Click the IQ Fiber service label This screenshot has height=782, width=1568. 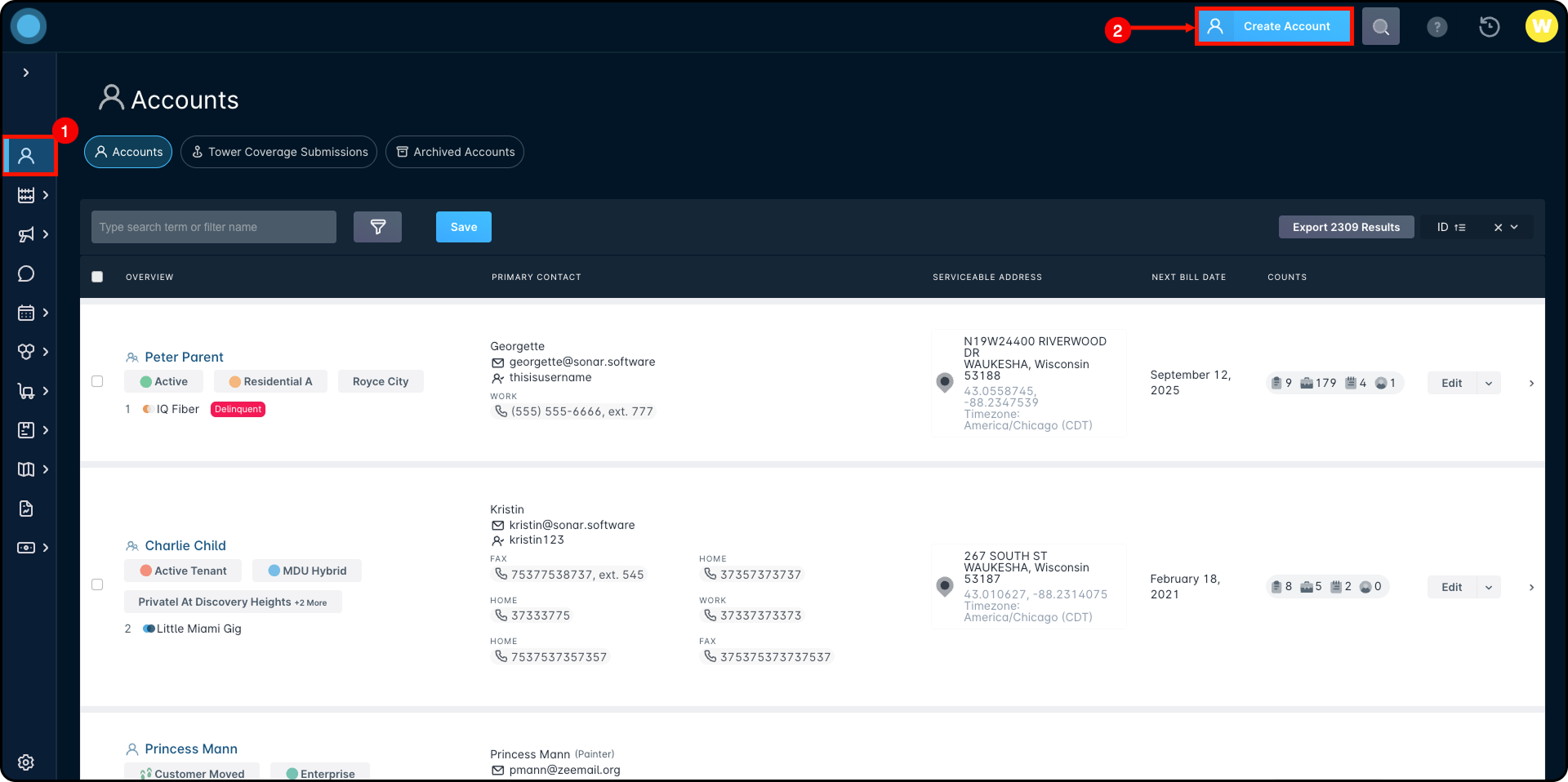coord(177,409)
